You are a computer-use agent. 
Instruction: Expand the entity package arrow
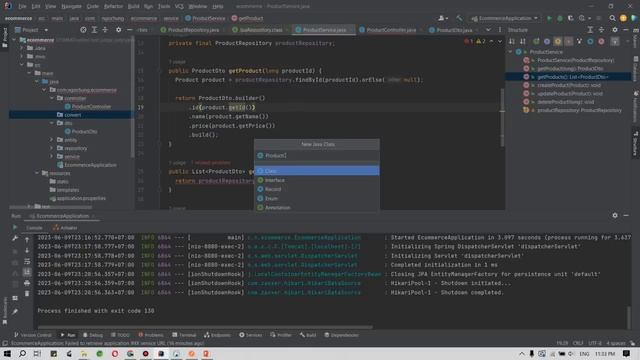pos(52,140)
